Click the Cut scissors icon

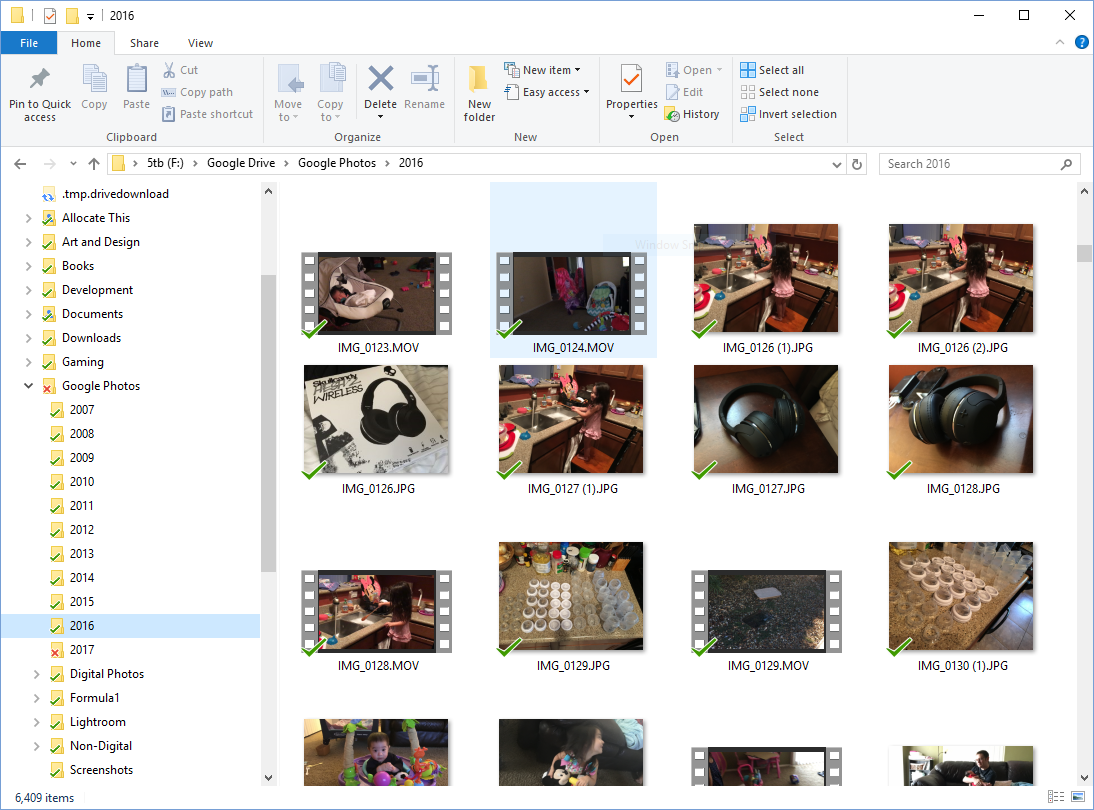click(169, 70)
